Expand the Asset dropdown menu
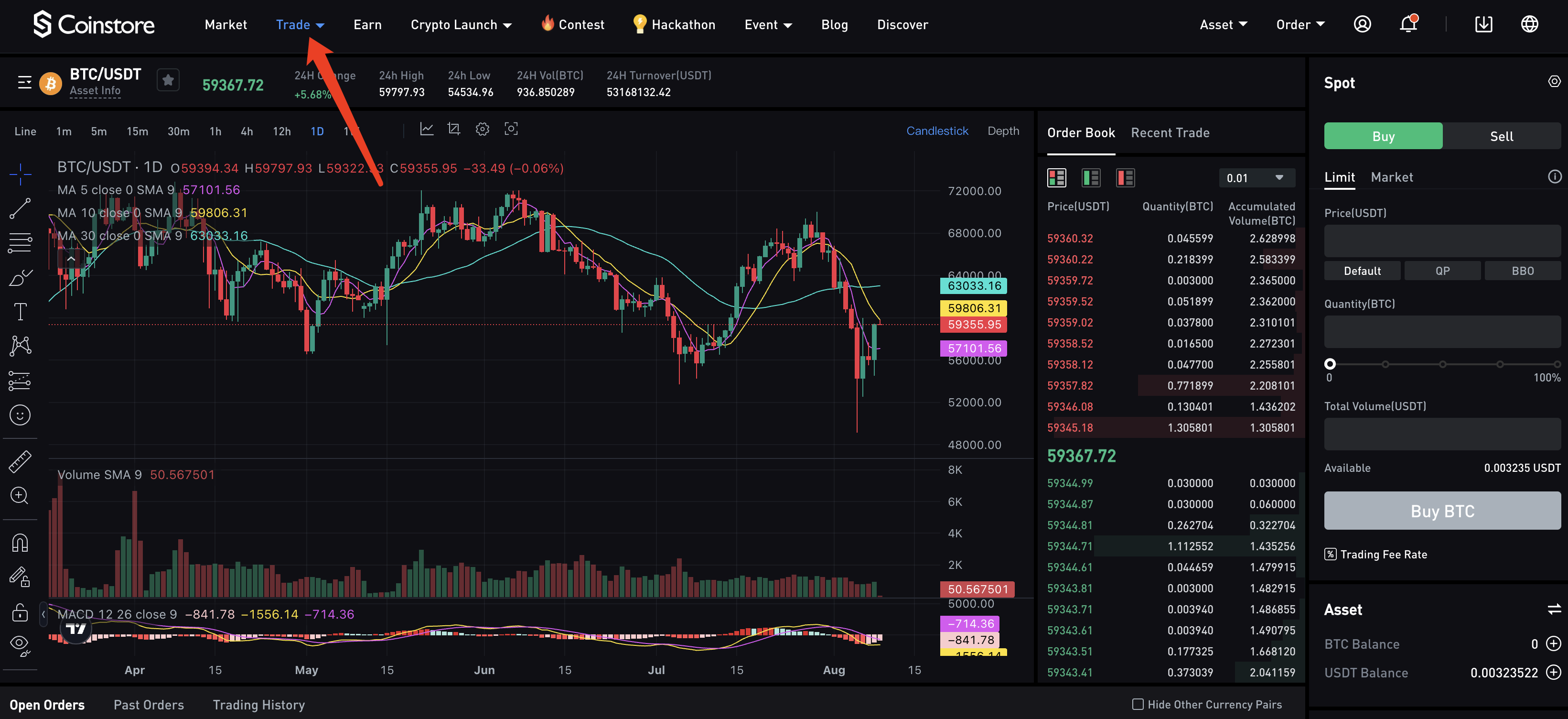The width and height of the screenshot is (1568, 719). tap(1224, 25)
